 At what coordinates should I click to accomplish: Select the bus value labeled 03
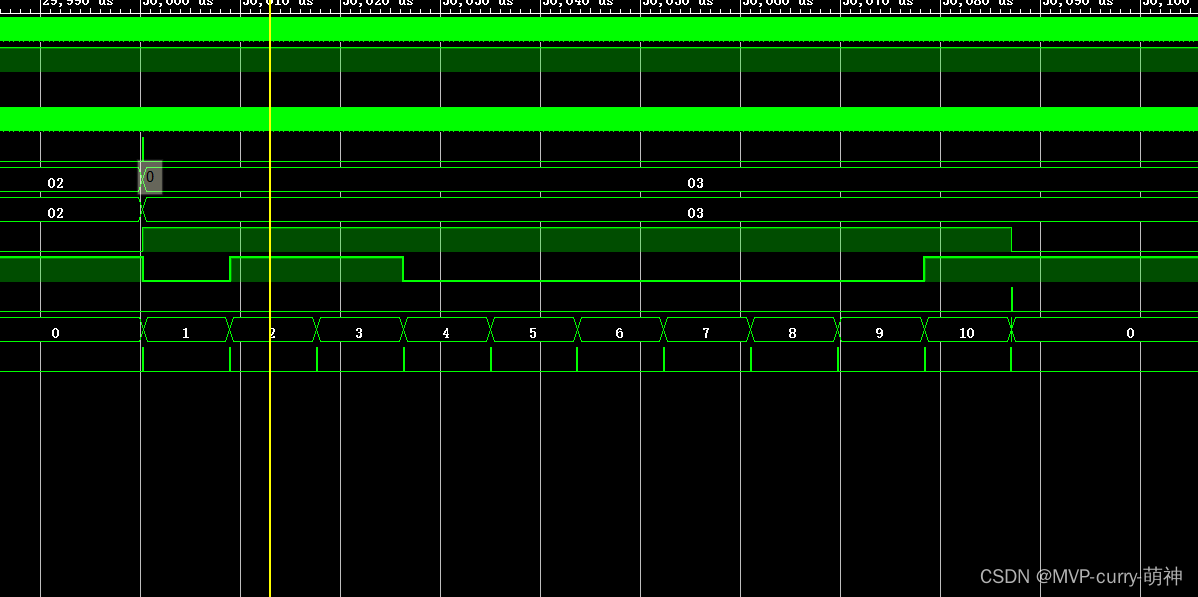tap(696, 182)
